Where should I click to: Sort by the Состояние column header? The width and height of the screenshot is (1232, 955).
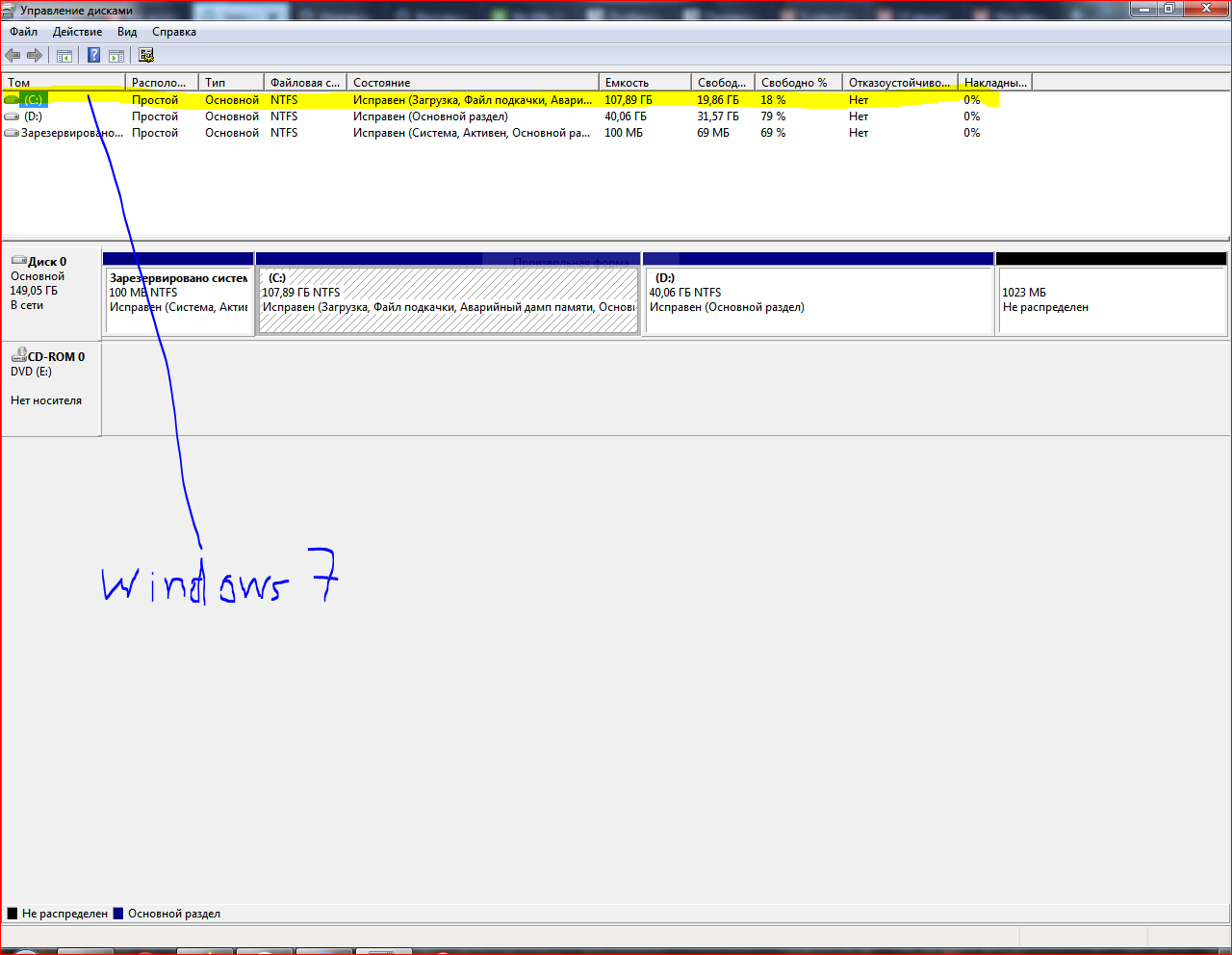click(x=473, y=83)
